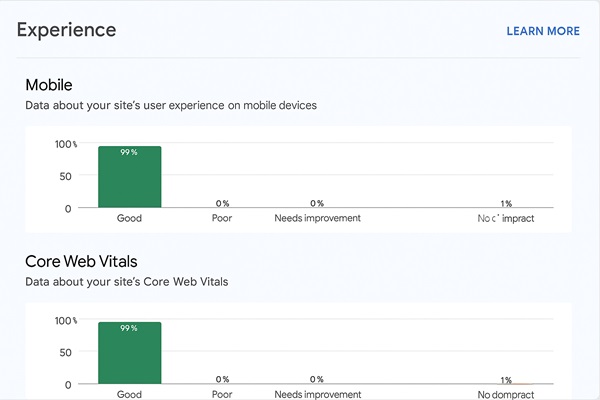Click the 100% axis label in Mobile chart

(x=66, y=144)
